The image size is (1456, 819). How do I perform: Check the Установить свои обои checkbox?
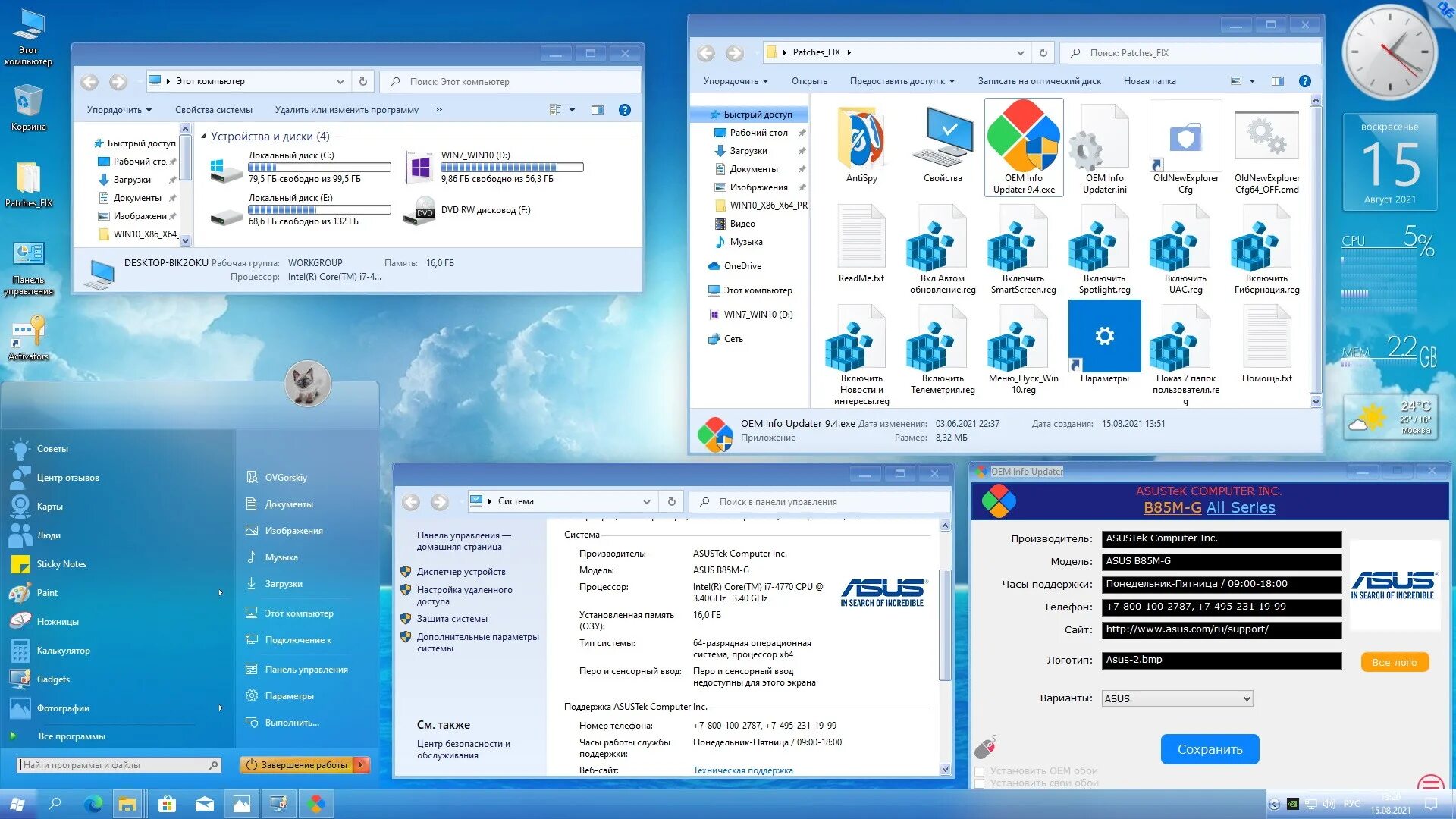click(x=979, y=784)
